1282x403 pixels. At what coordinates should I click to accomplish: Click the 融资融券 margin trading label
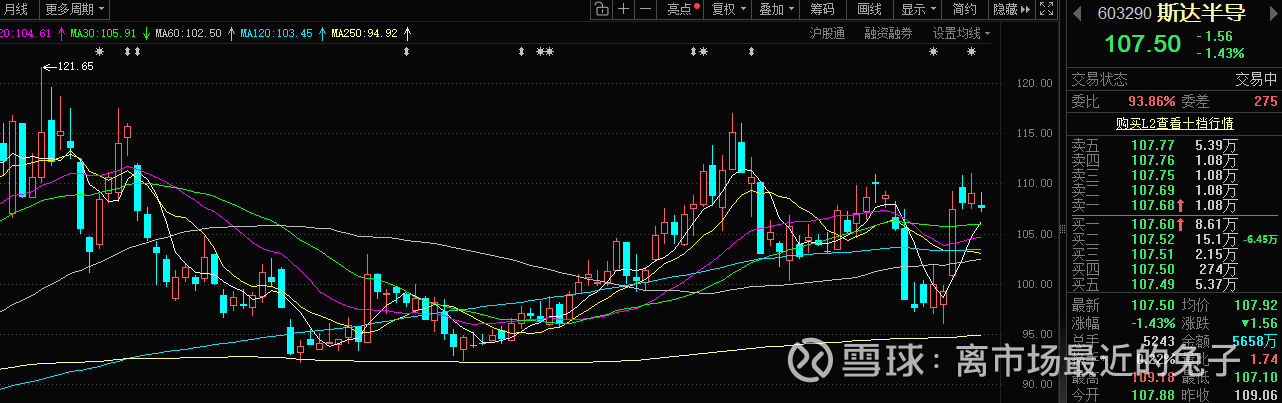point(888,33)
